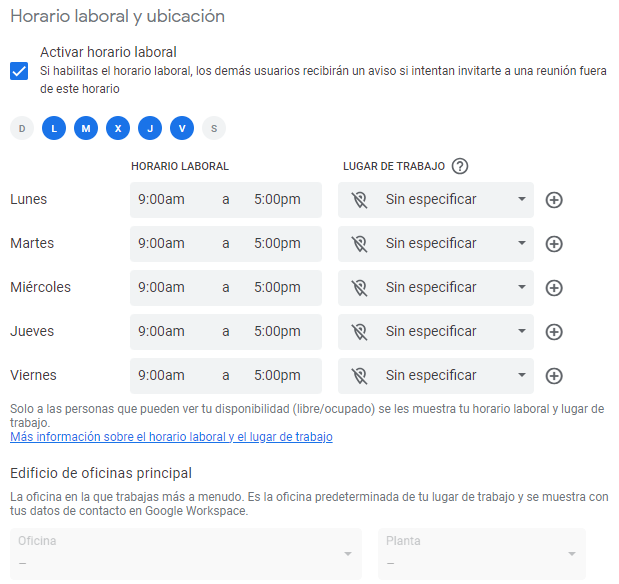Toggle the M day circle for Martes
This screenshot has width=619, height=584.
[86, 128]
